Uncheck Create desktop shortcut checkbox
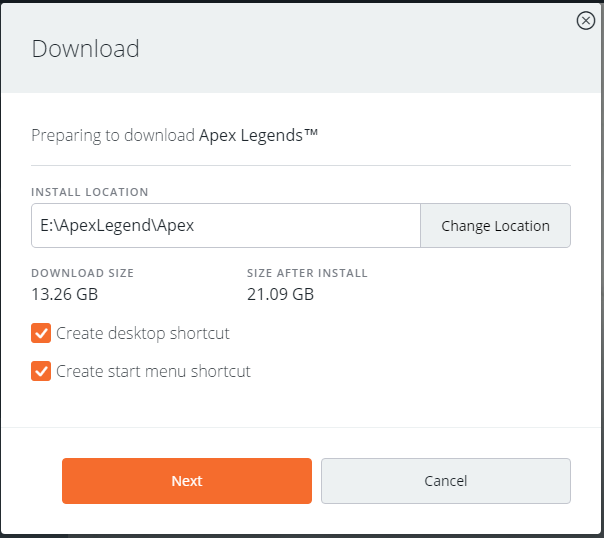The height and width of the screenshot is (538, 604). pos(41,333)
